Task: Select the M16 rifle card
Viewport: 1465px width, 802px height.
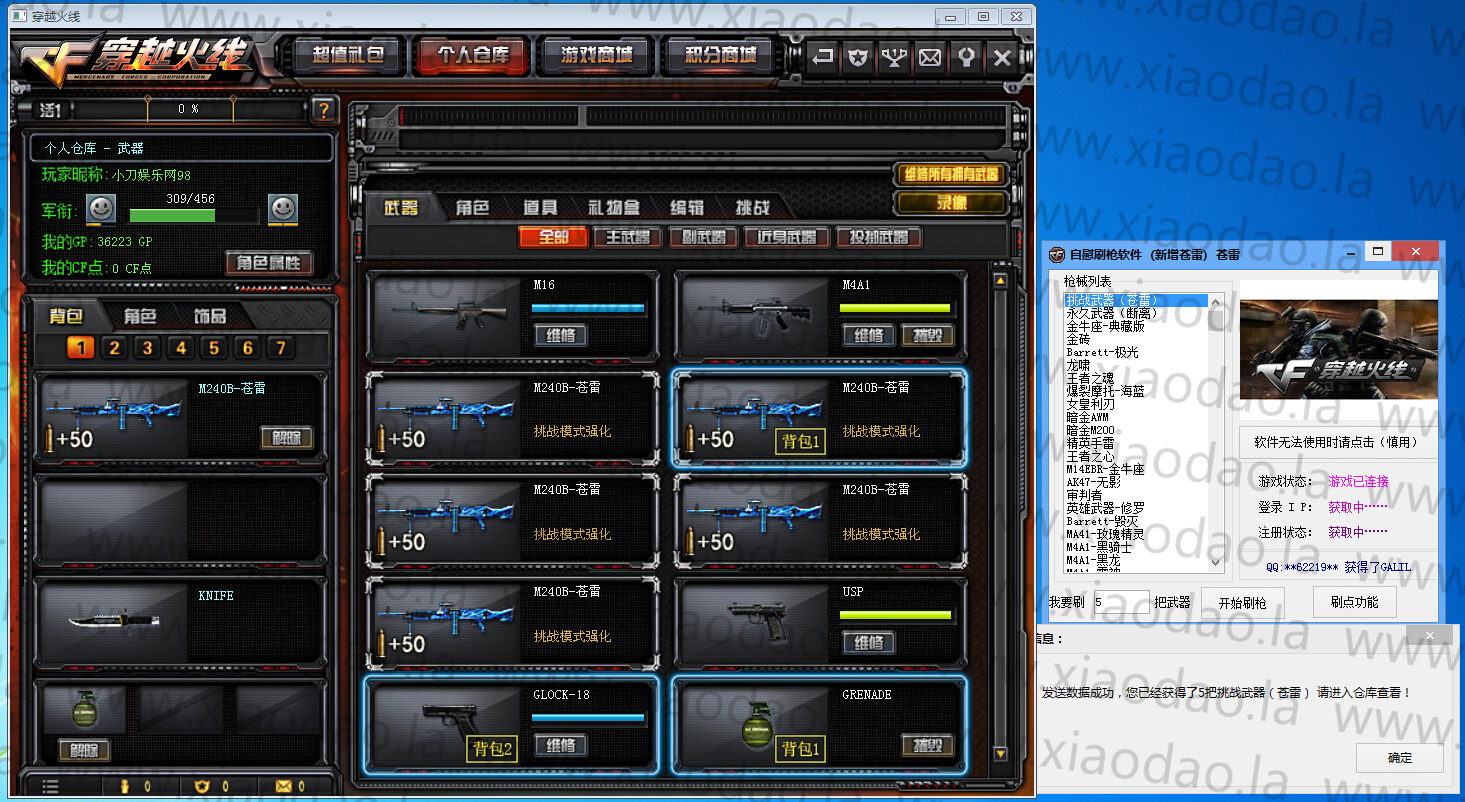Action: pyautogui.click(x=512, y=315)
